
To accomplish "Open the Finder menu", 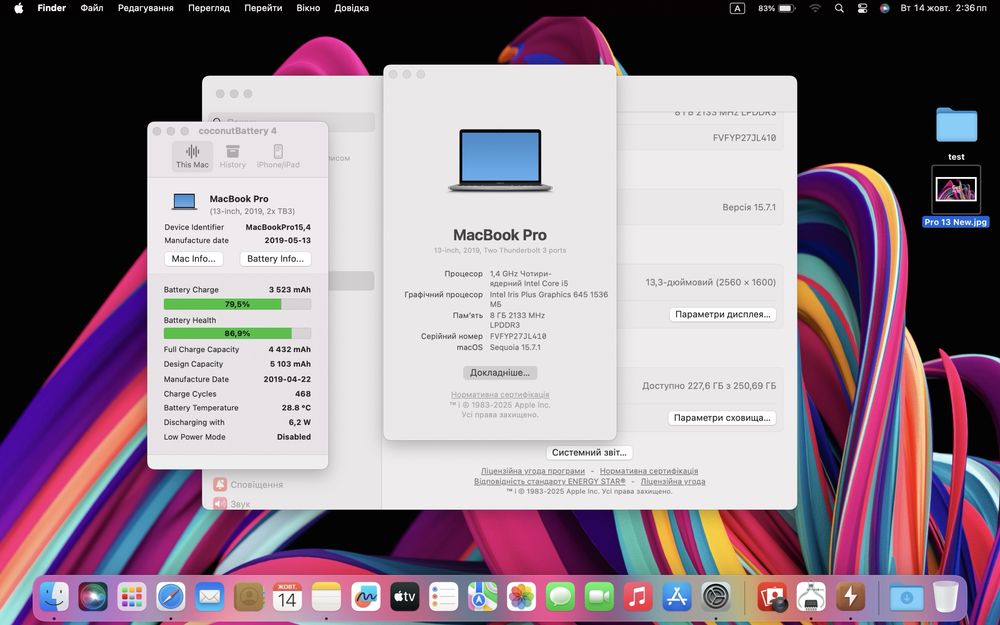I will pyautogui.click(x=52, y=8).
